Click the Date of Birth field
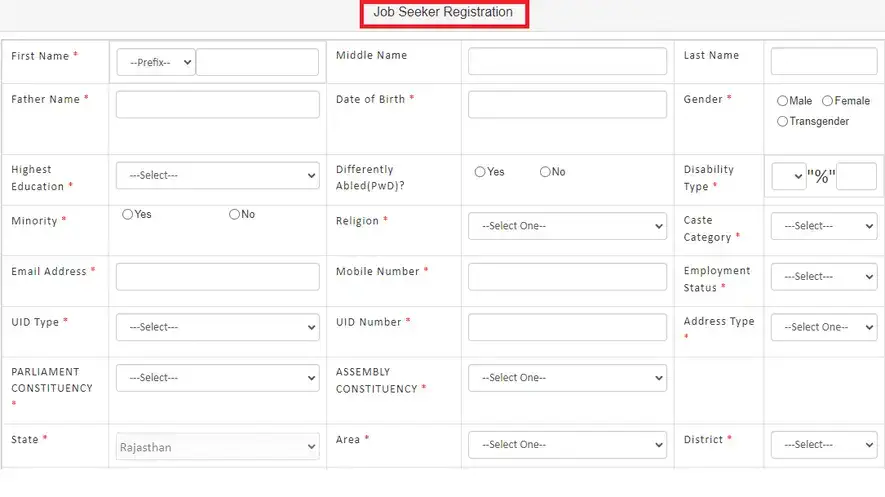Image resolution: width=885 pixels, height=497 pixels. coord(567,104)
